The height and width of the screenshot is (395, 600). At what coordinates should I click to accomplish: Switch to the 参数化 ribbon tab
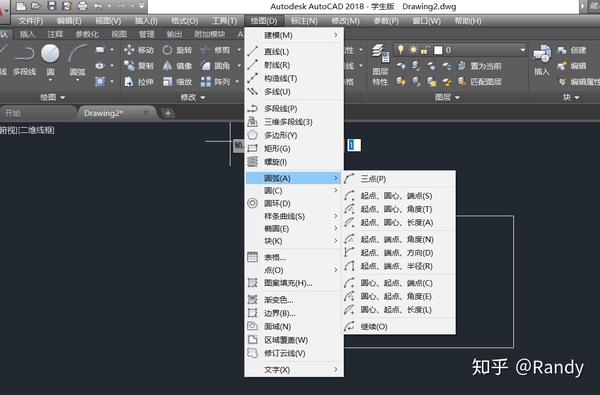tap(87, 34)
